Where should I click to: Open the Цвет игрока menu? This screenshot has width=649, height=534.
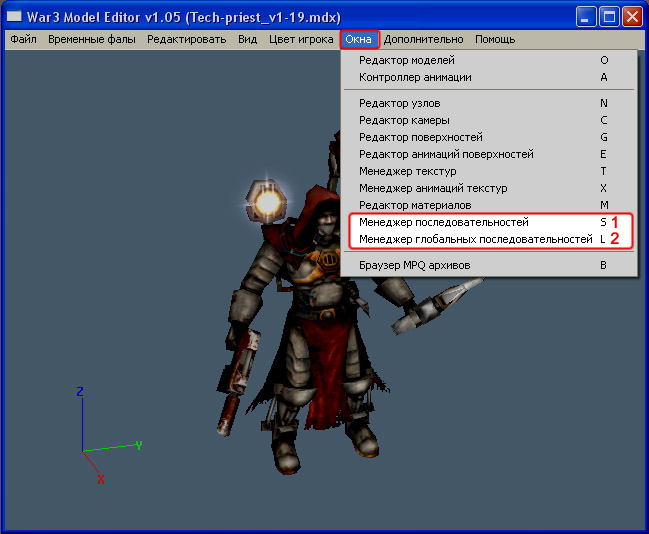click(301, 39)
